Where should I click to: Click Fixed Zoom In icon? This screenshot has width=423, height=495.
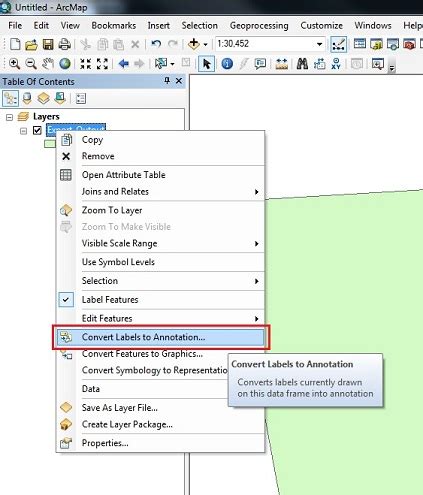point(86,63)
